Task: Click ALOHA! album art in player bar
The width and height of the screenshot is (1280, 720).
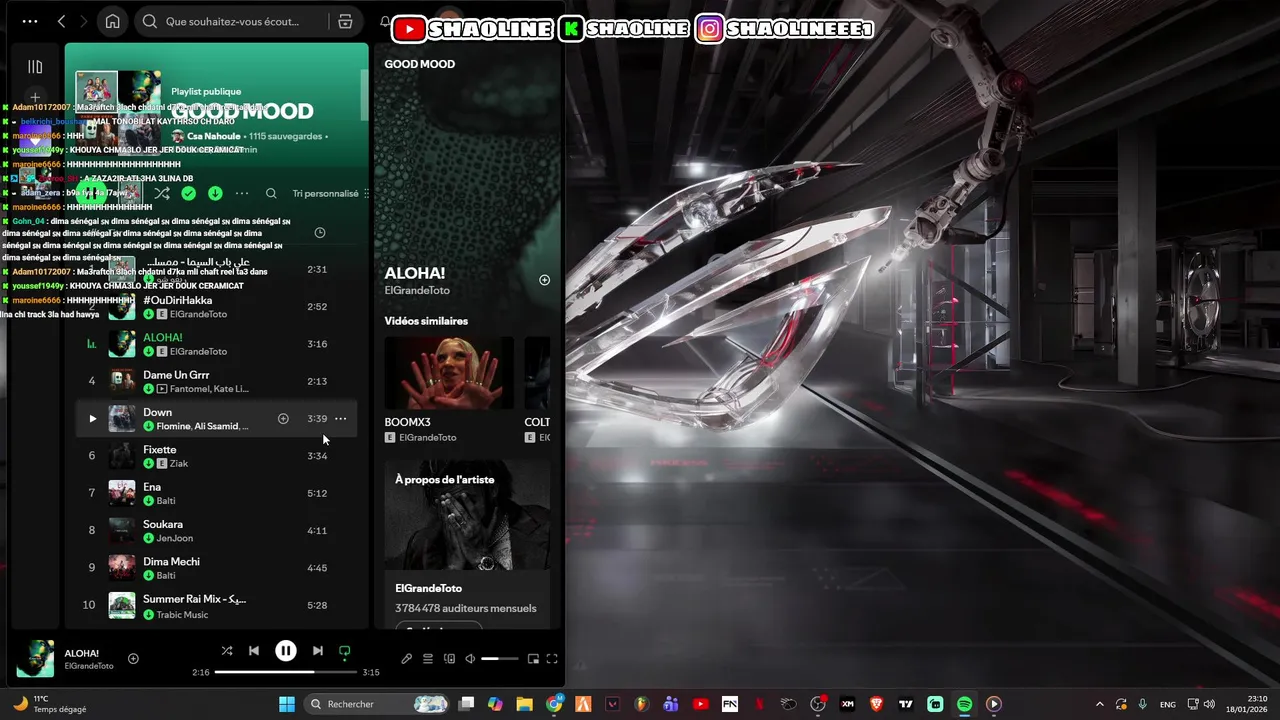Action: pos(36,659)
